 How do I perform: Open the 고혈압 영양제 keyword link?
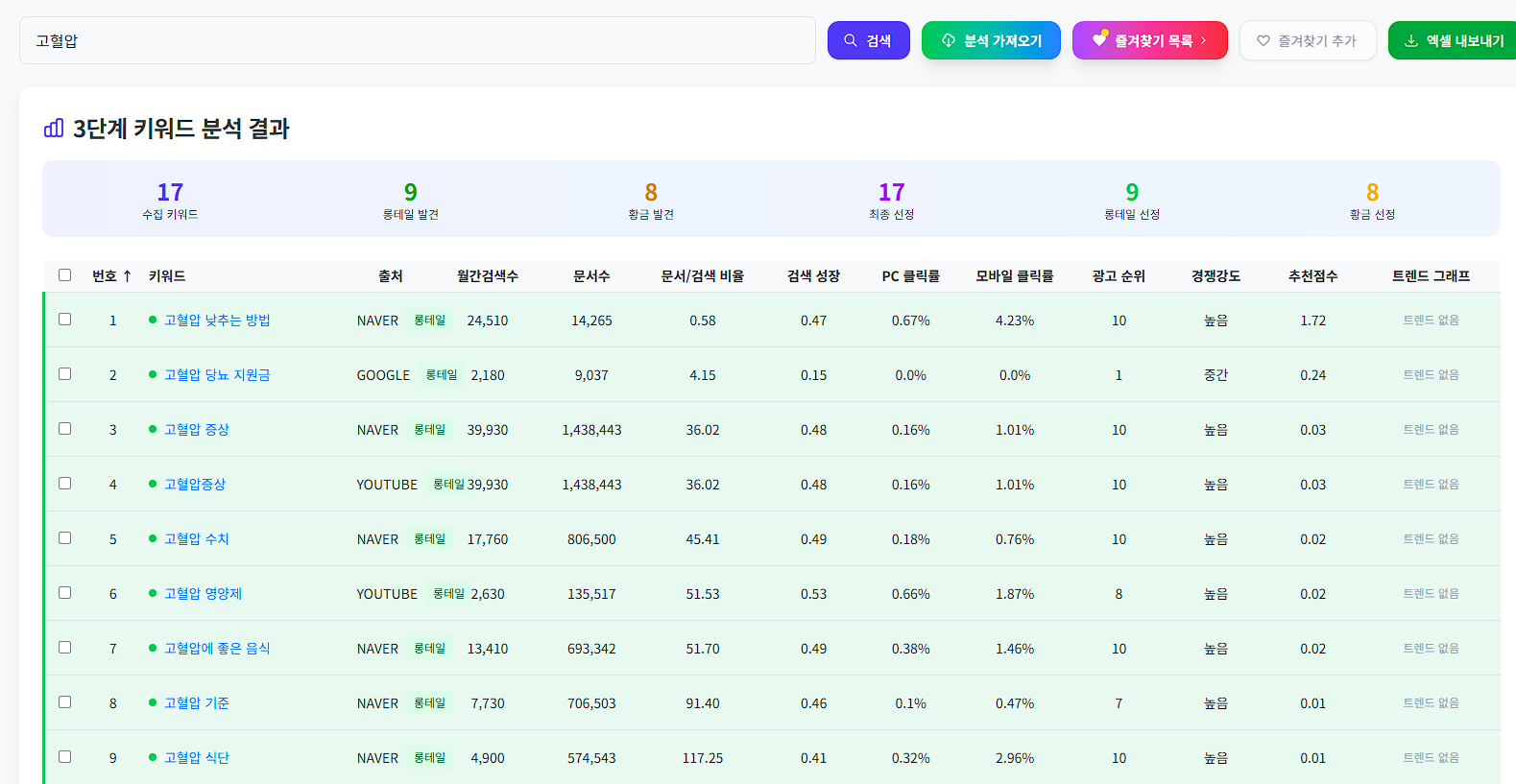point(203,593)
